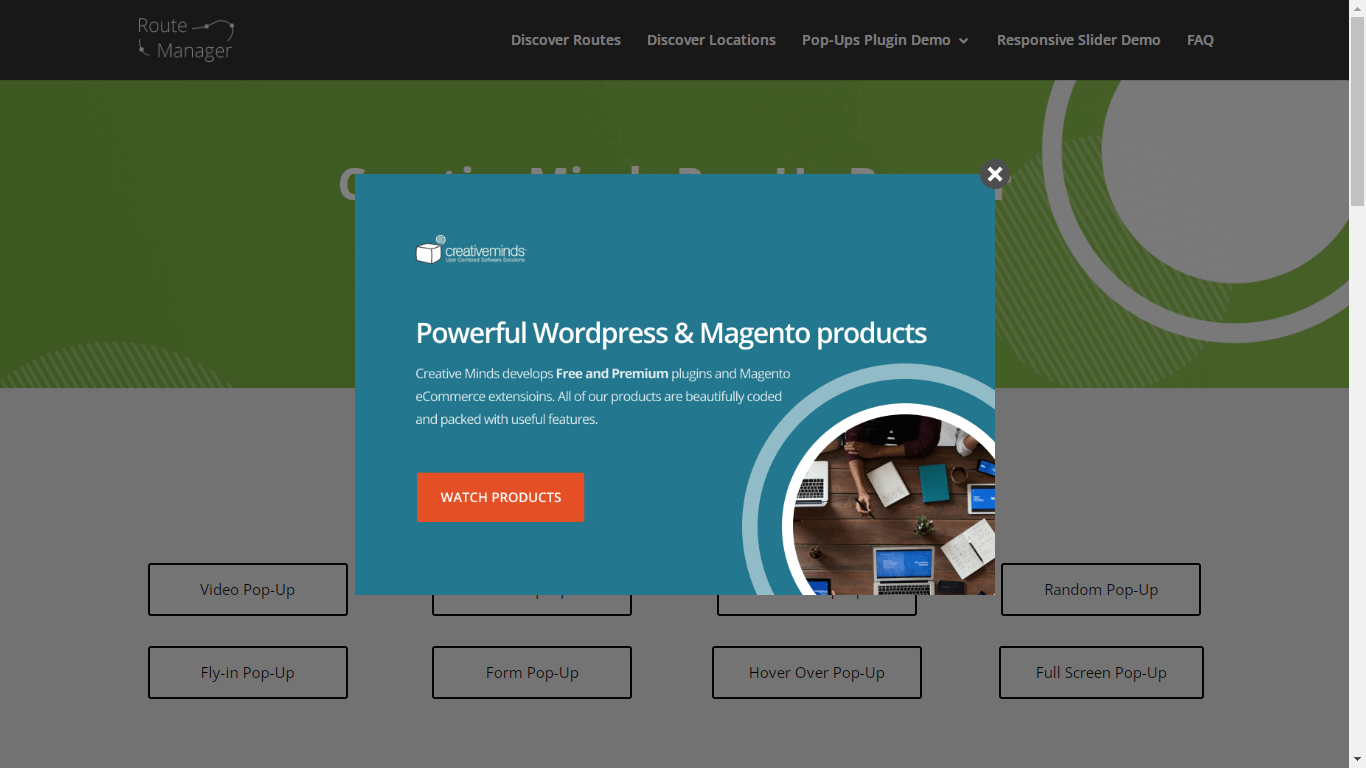1366x768 pixels.
Task: Click the creativeminds logo in popup
Action: 471,250
